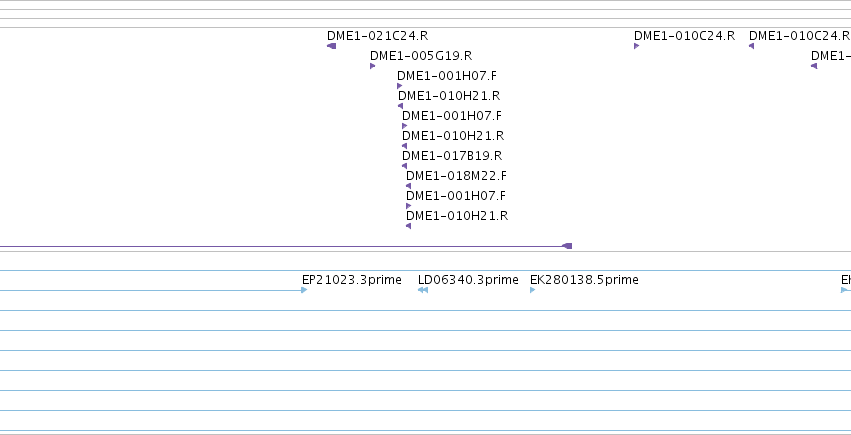Click the arrowhead marker under DME1-017B19.R
Viewport: 851px width, 435px height.
[404, 166]
